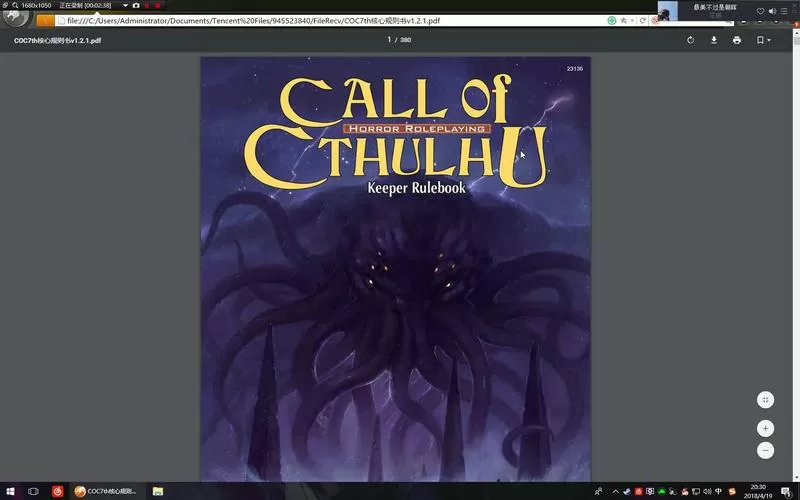The image size is (800, 500).
Task: Open File Explorer from the taskbar
Action: point(158,491)
